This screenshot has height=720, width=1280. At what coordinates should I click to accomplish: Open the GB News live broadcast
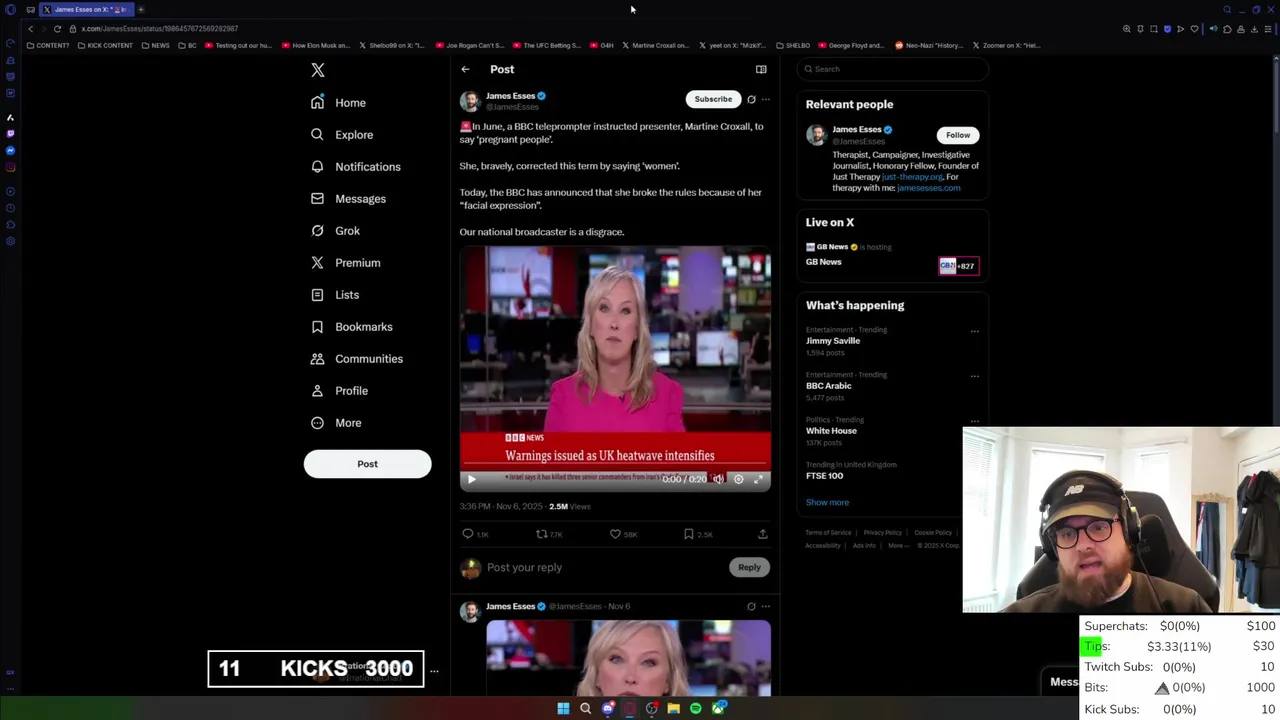pyautogui.click(x=892, y=256)
